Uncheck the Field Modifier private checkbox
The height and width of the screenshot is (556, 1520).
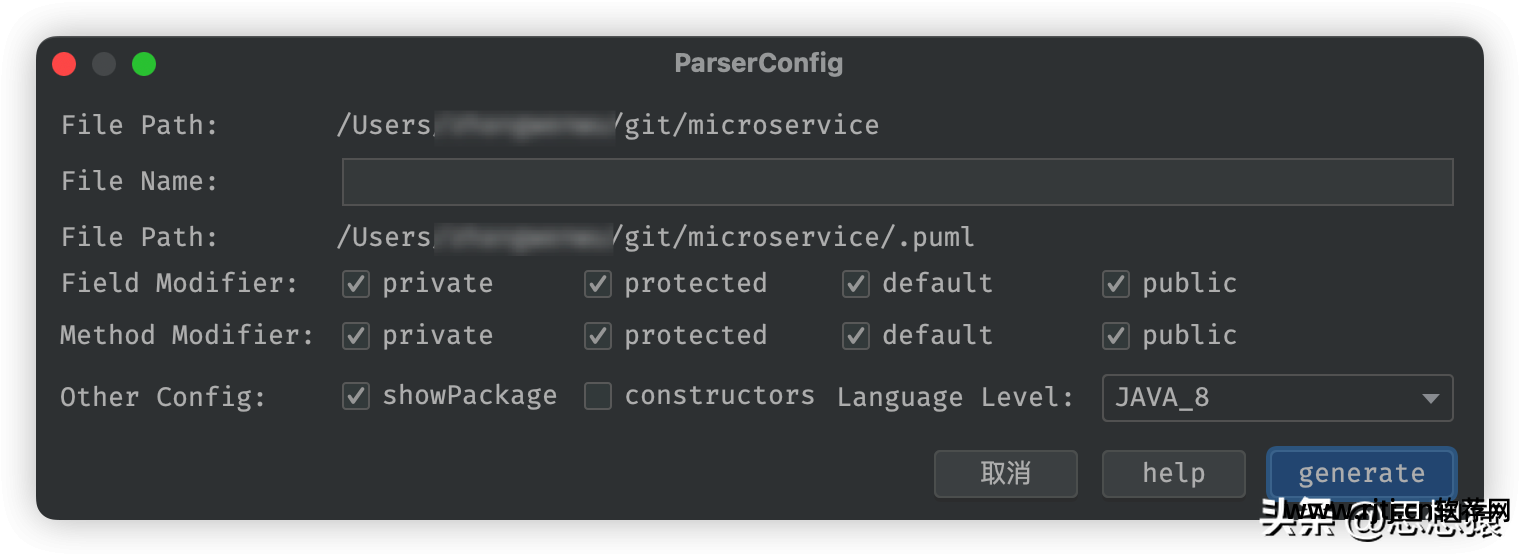356,284
